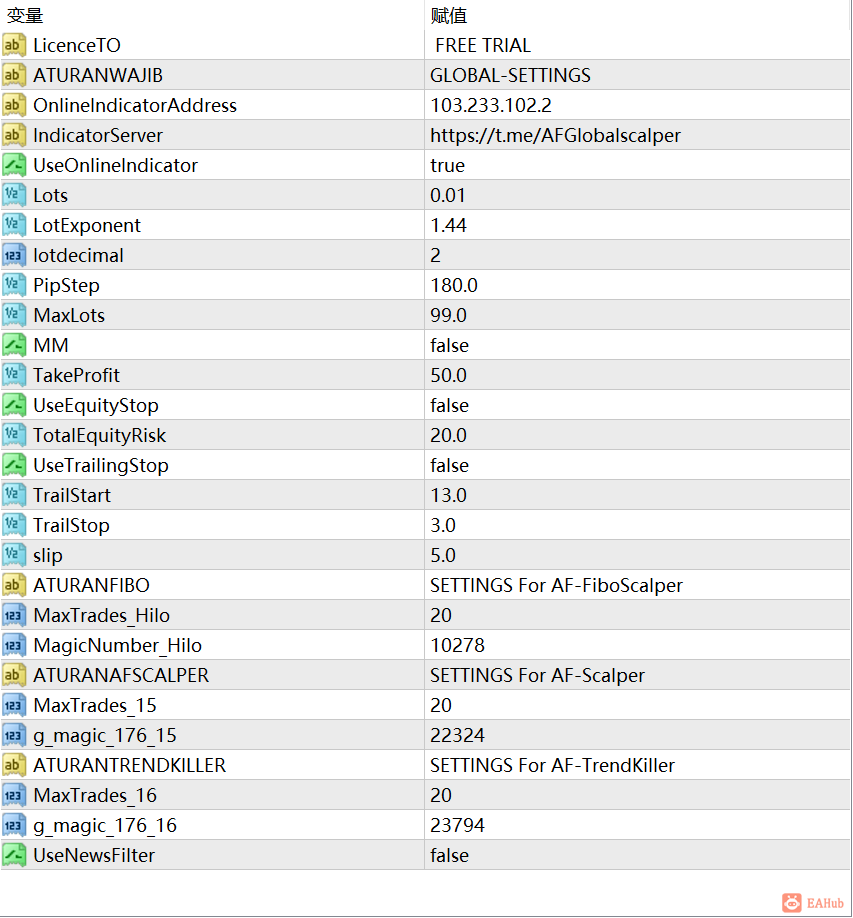
Task: Open the UseNewsFilter value dropdown
Action: [637, 855]
